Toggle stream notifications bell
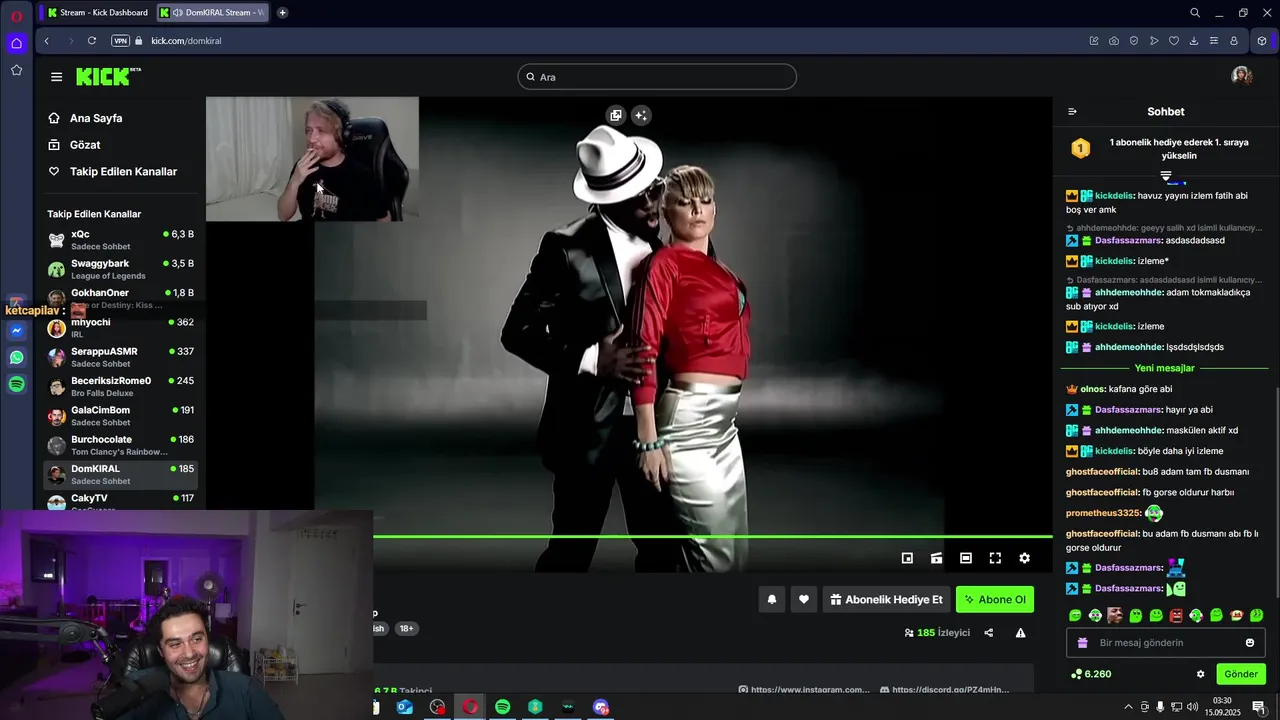Viewport: 1280px width, 720px height. pos(772,600)
